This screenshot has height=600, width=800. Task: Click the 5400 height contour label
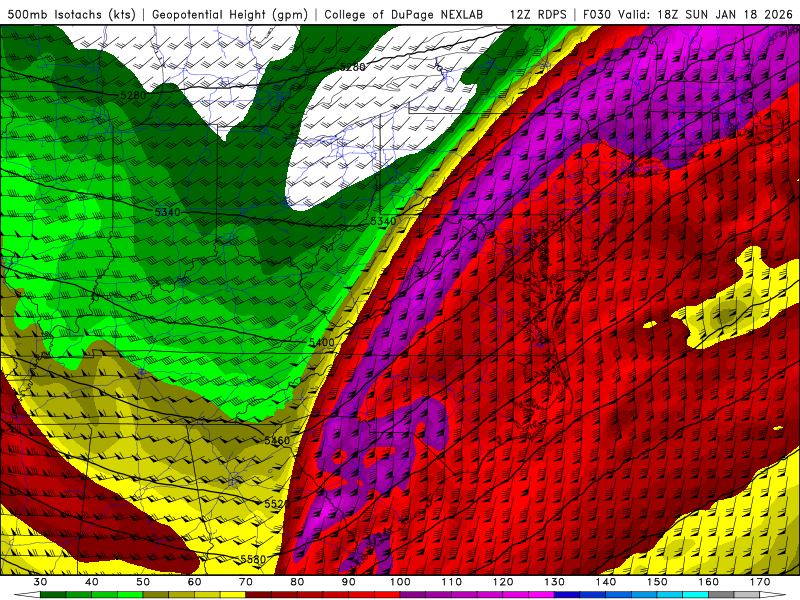[321, 342]
